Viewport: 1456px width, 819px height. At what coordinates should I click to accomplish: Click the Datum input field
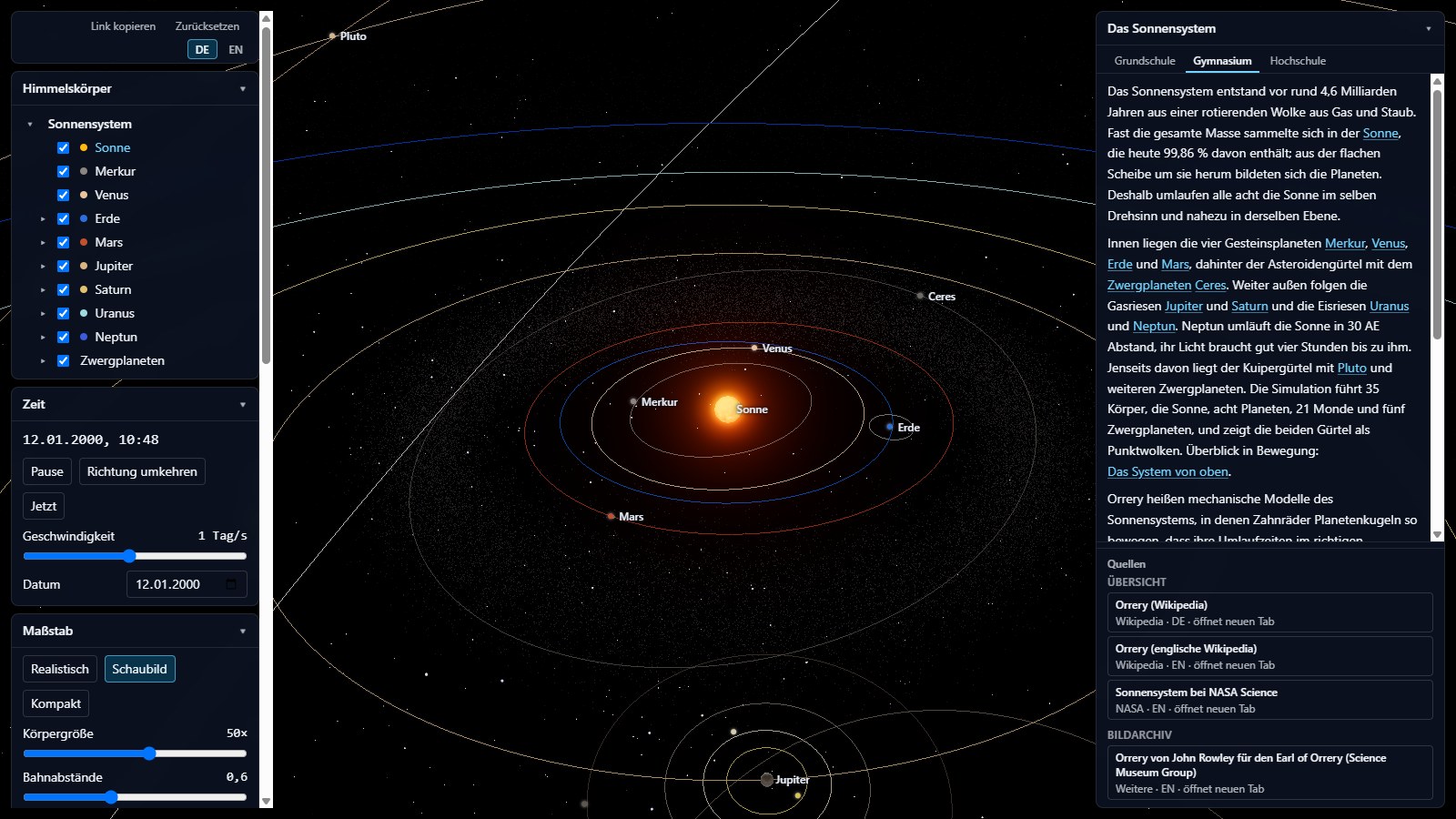click(187, 584)
